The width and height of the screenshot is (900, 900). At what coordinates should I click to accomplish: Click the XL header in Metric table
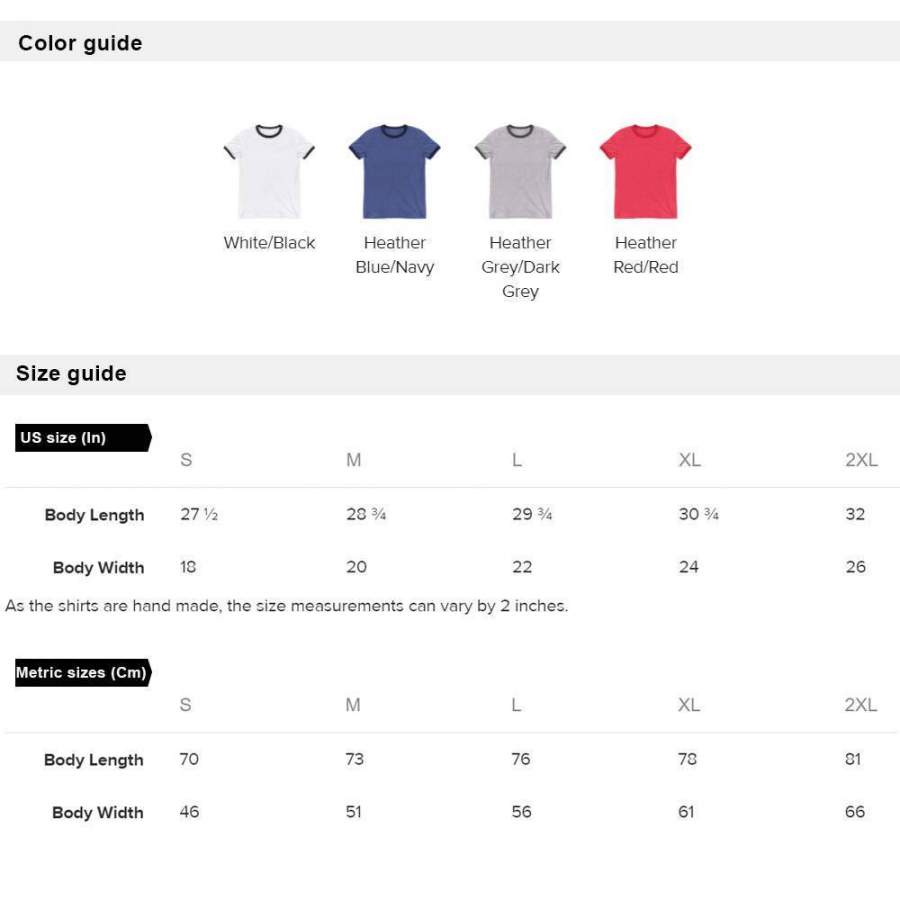(x=689, y=705)
